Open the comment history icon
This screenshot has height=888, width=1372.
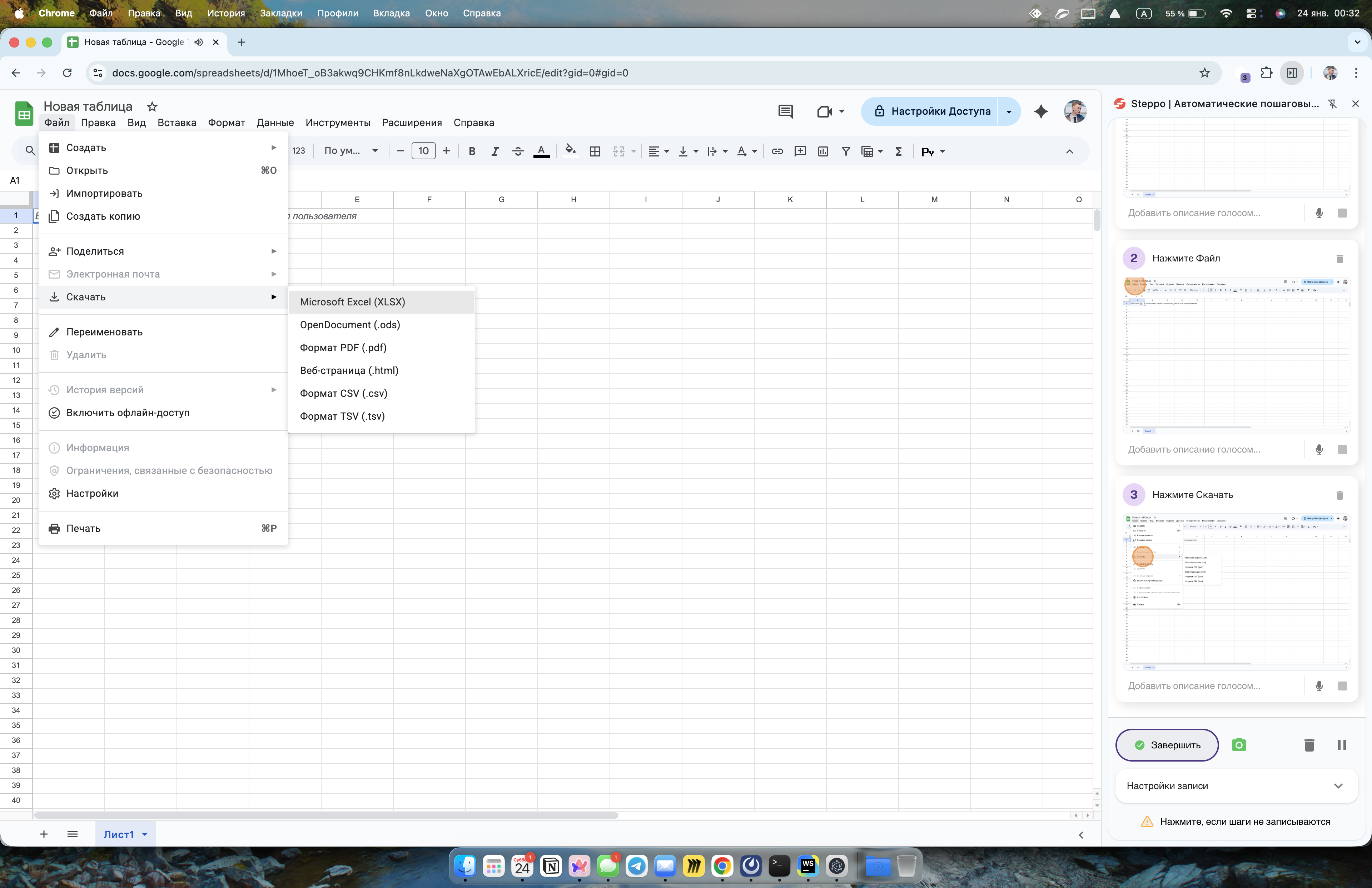(785, 111)
